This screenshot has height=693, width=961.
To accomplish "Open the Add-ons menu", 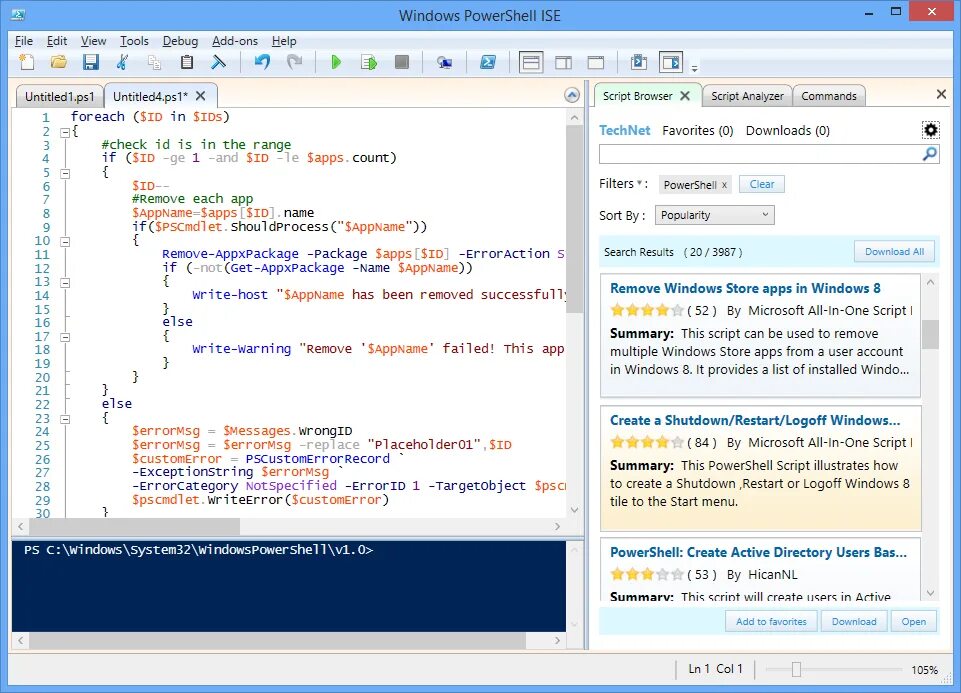I will pyautogui.click(x=235, y=41).
